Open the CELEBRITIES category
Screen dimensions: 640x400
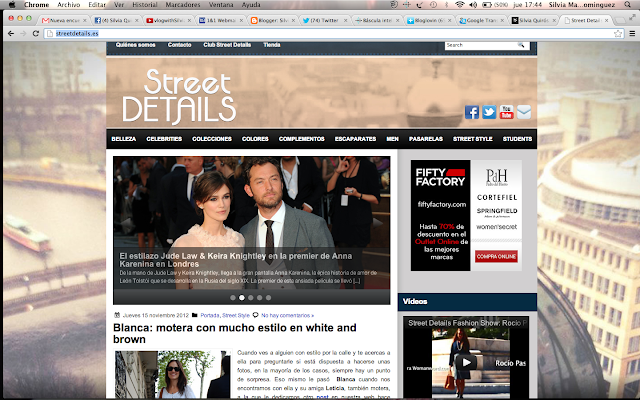[x=164, y=139]
